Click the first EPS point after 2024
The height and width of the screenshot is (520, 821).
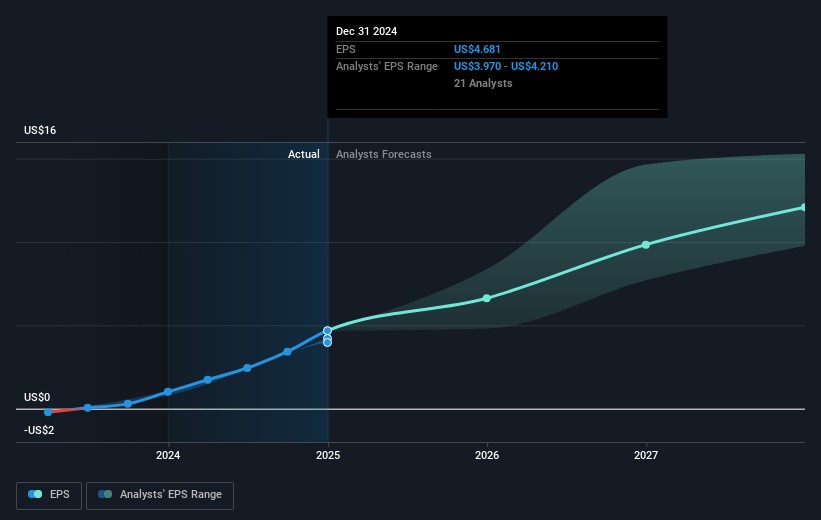pyautogui.click(x=208, y=380)
